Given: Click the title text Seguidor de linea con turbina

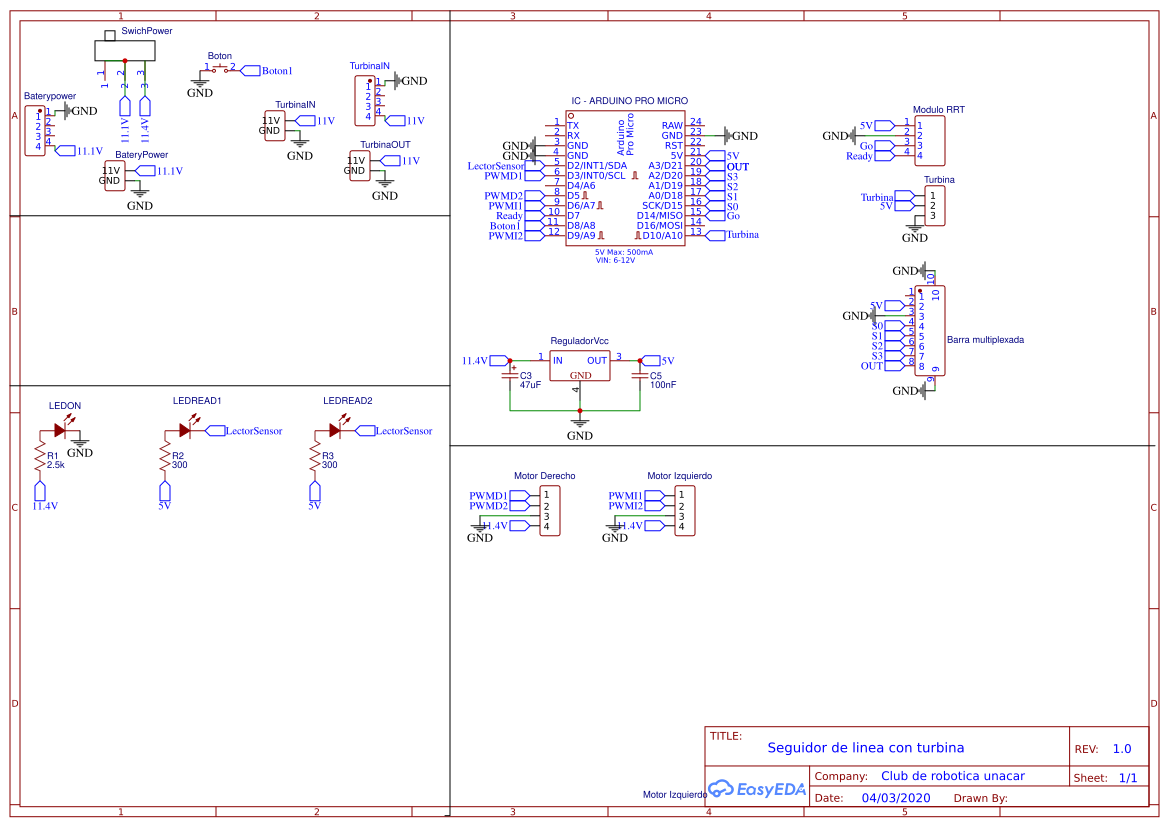Looking at the screenshot, I should pos(866,747).
